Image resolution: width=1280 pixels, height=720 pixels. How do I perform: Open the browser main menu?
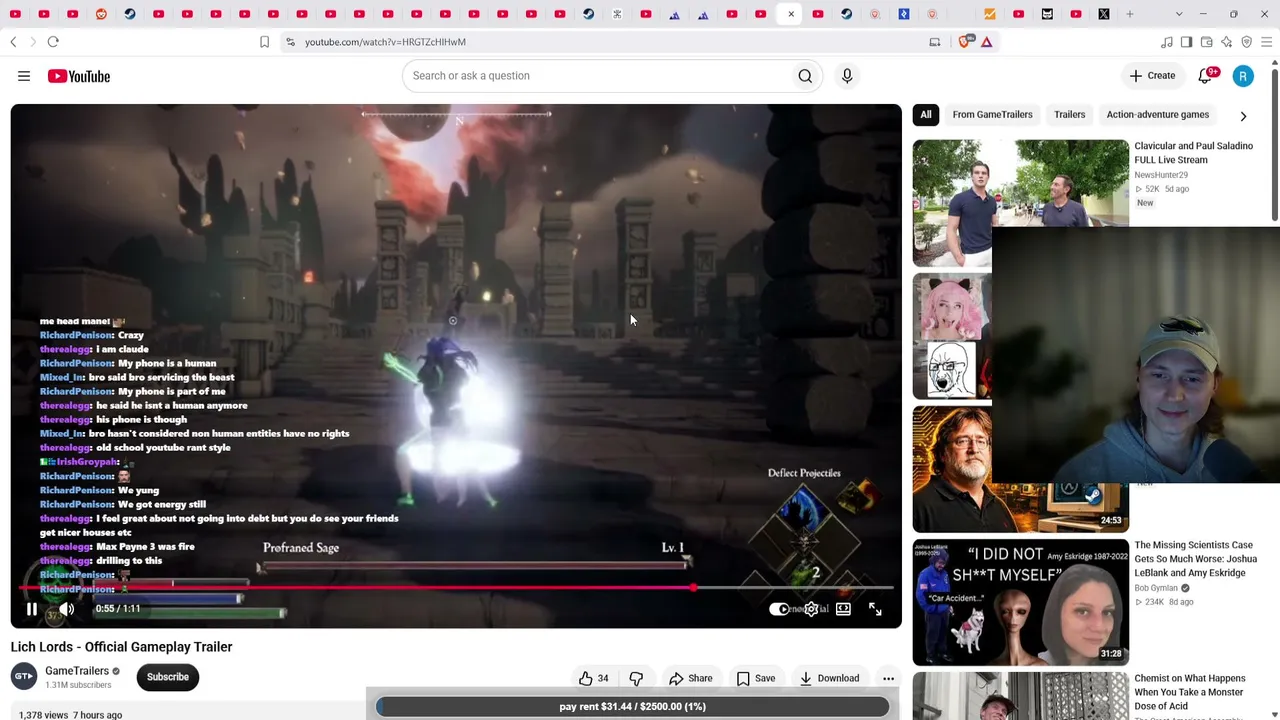(x=1267, y=42)
